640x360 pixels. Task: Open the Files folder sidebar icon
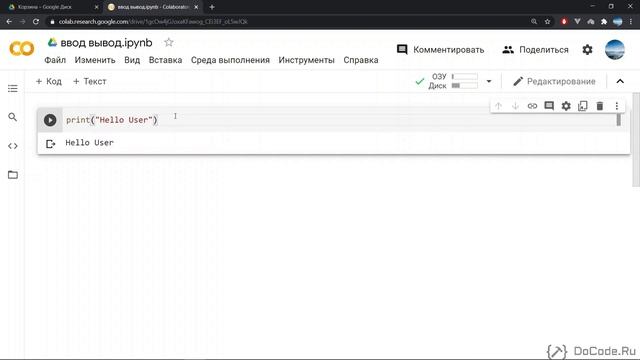click(13, 175)
